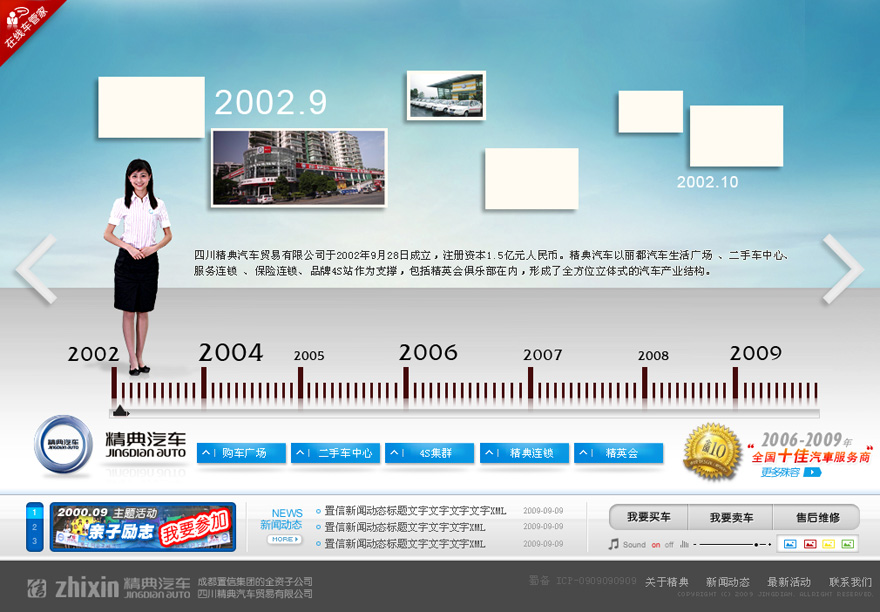880x612 pixels.
Task: Open the small dealership parking lot photo
Action: [446, 95]
